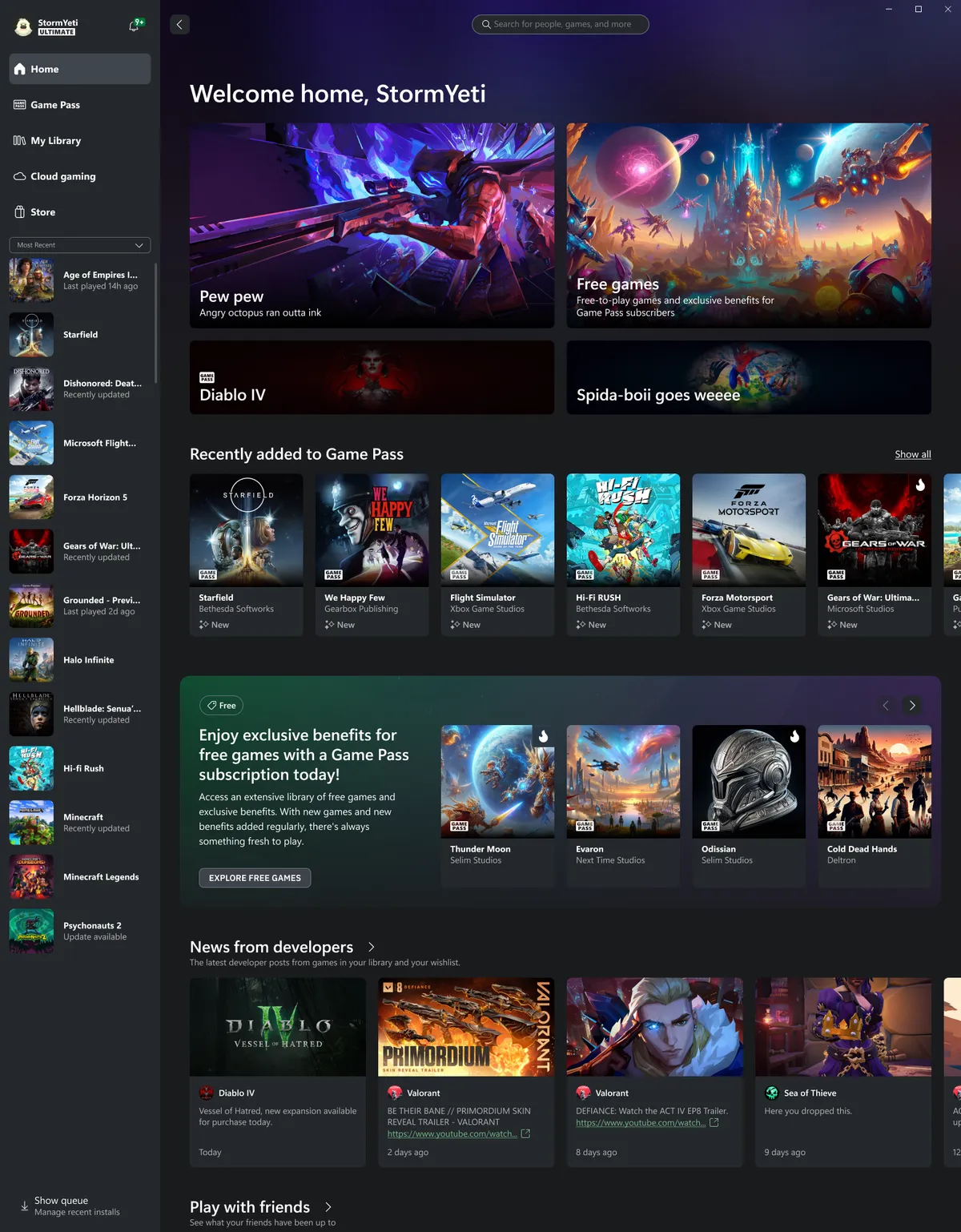The image size is (961, 1232).
Task: Expand News from developers chevron
Action: [x=372, y=947]
